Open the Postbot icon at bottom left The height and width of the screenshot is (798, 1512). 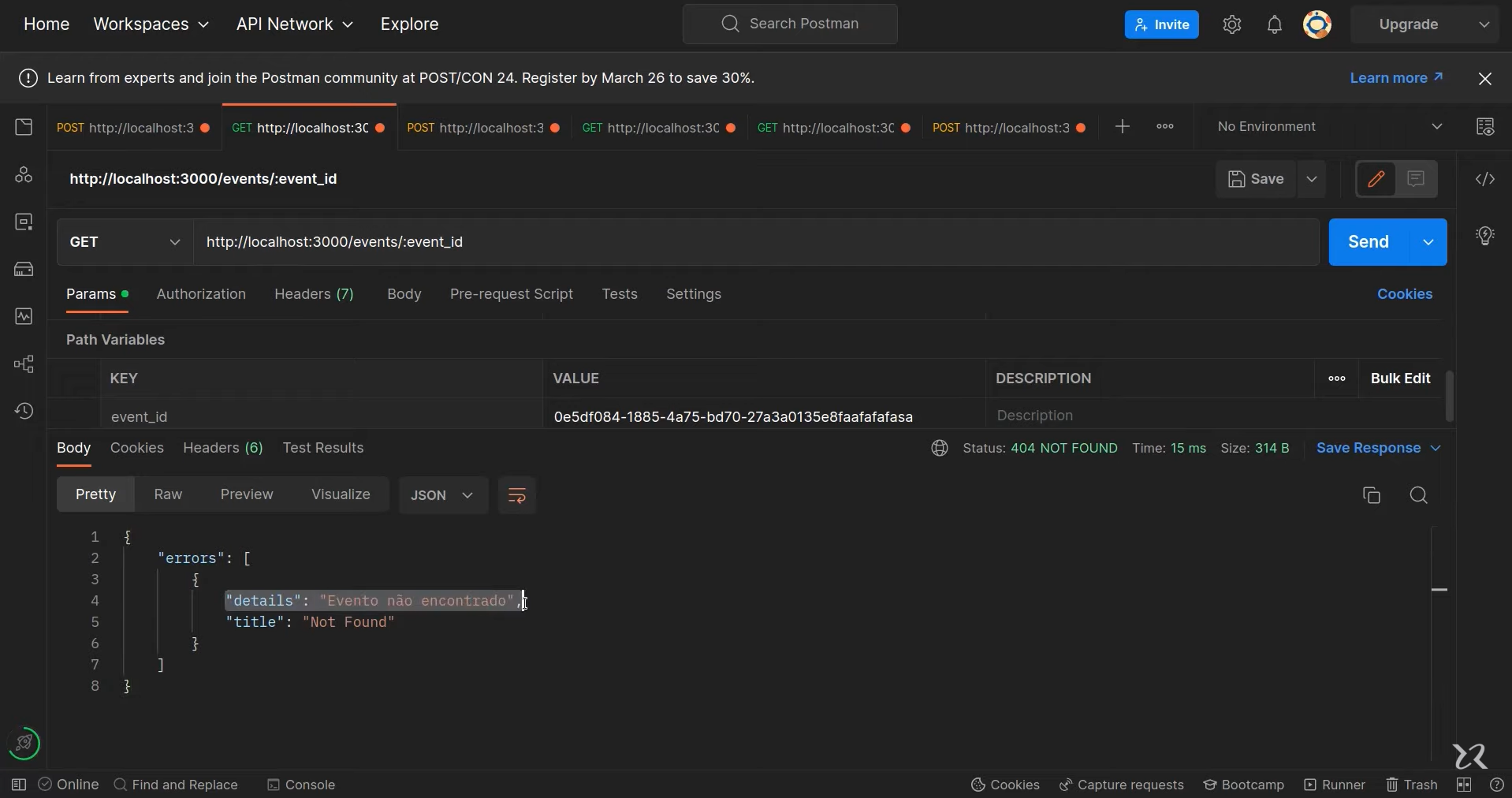24,743
